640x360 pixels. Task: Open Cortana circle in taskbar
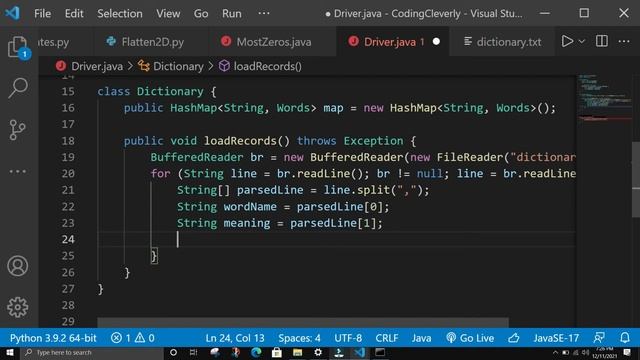[x=173, y=353]
